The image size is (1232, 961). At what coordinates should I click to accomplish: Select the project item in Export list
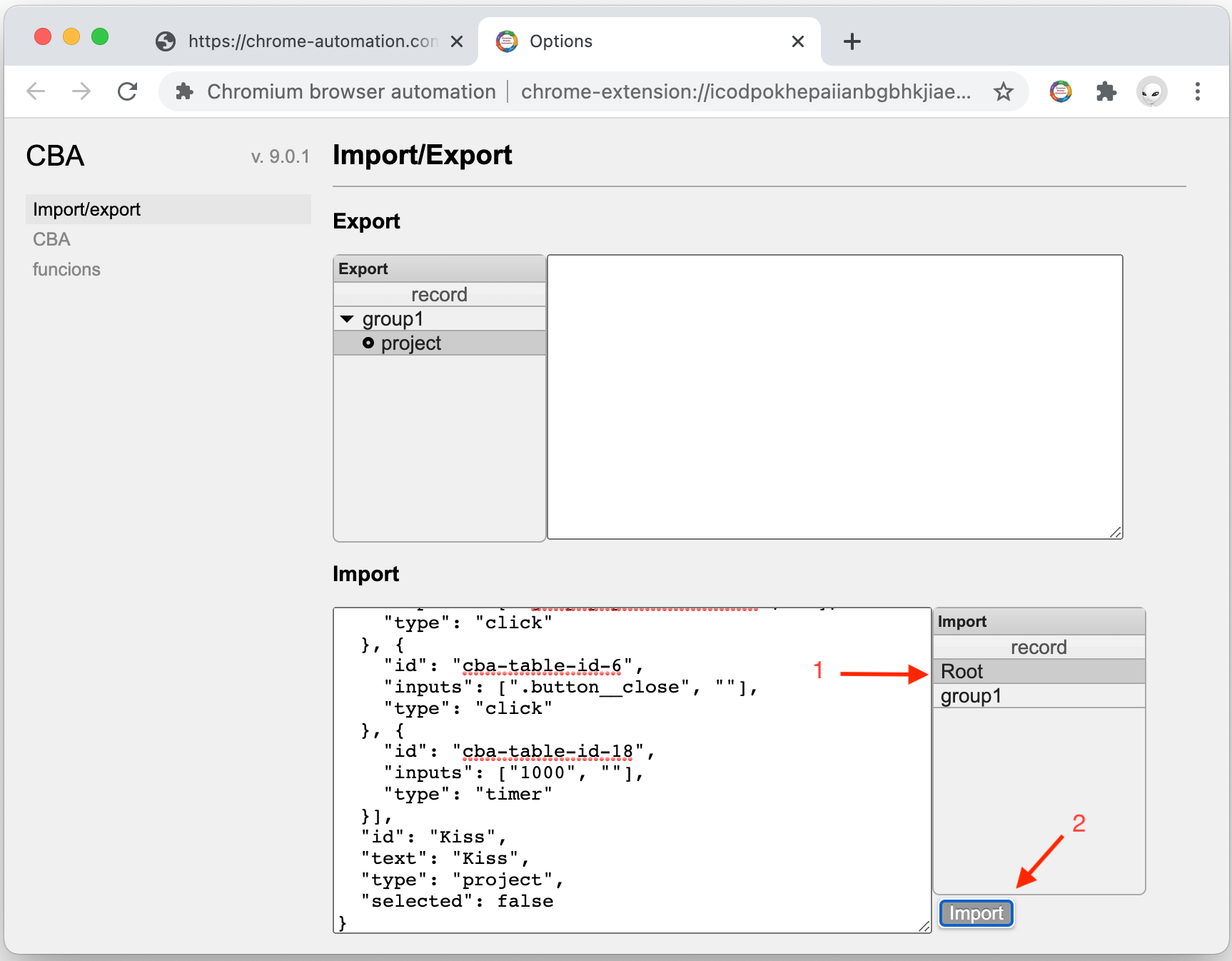pos(440,343)
